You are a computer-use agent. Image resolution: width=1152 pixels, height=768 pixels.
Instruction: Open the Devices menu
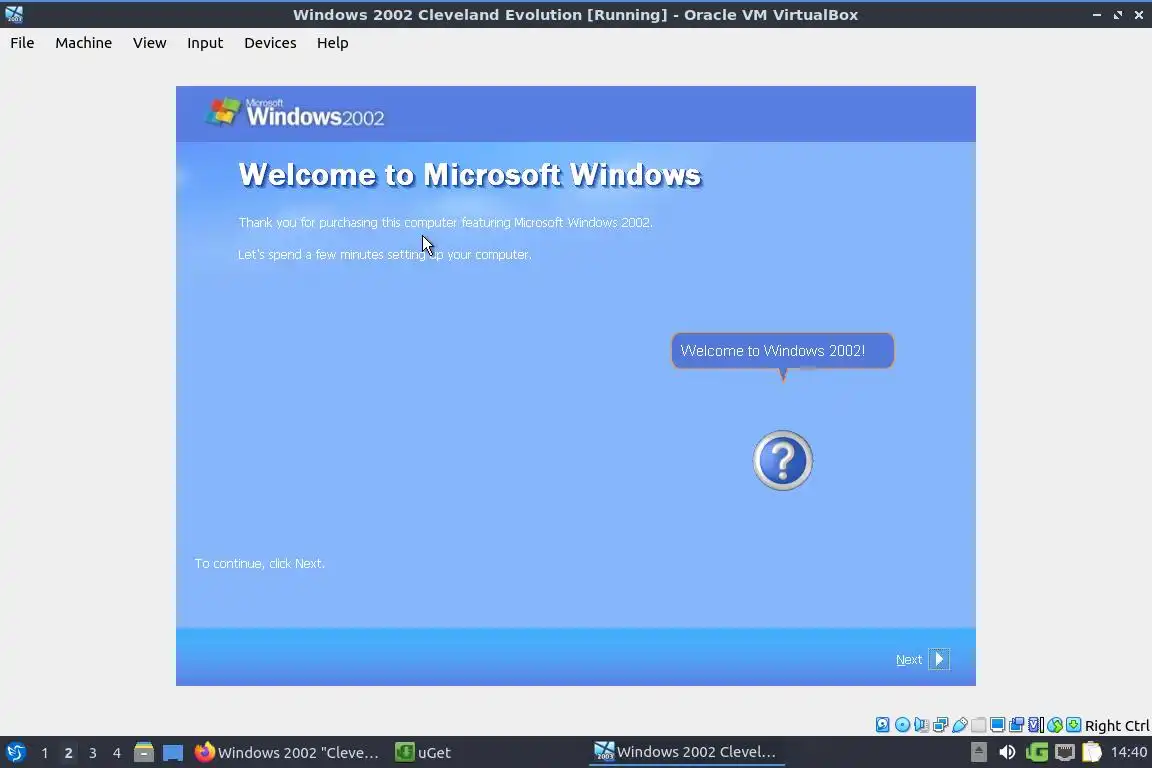pos(270,43)
